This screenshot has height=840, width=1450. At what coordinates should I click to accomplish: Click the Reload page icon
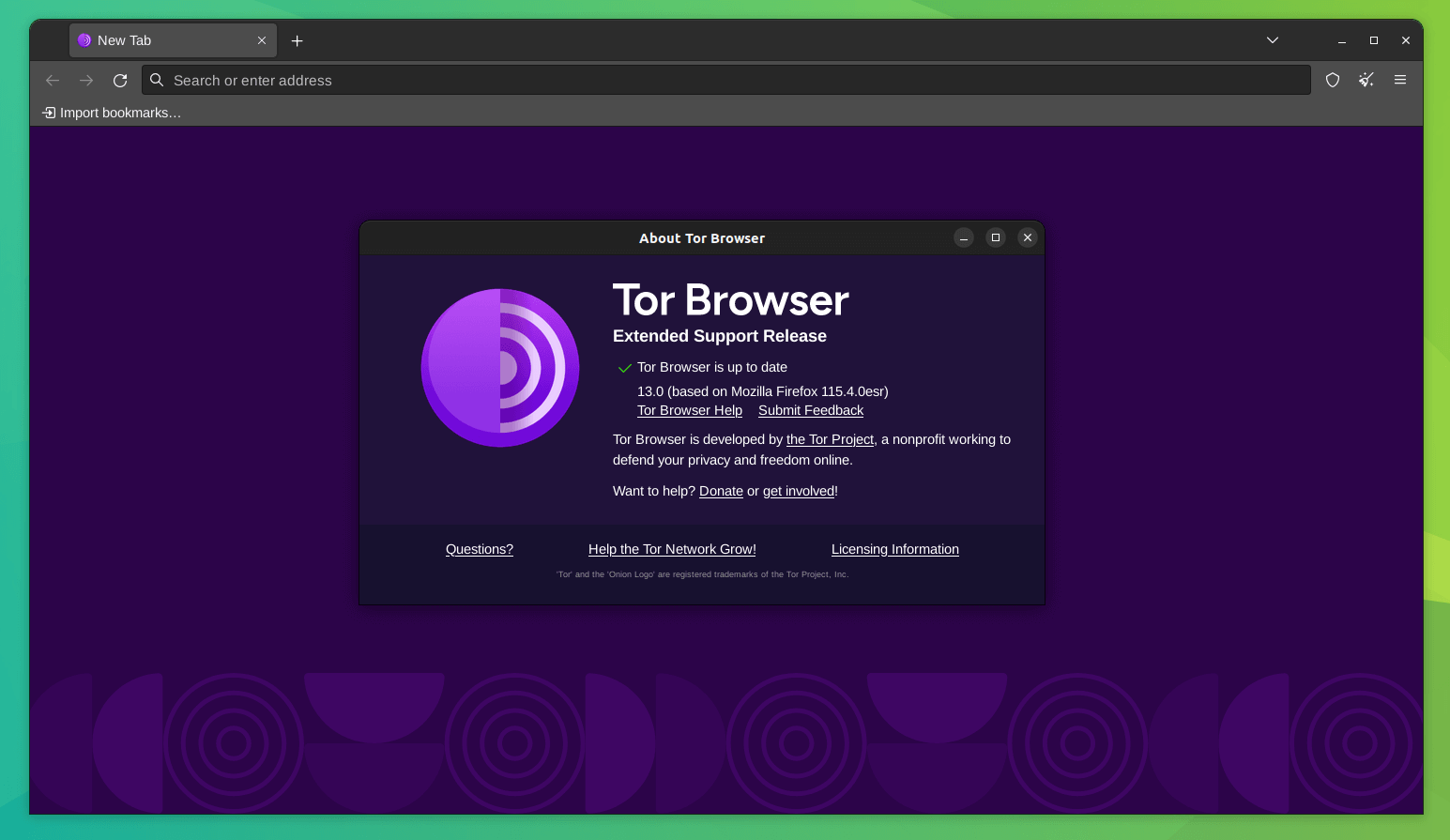(x=120, y=80)
